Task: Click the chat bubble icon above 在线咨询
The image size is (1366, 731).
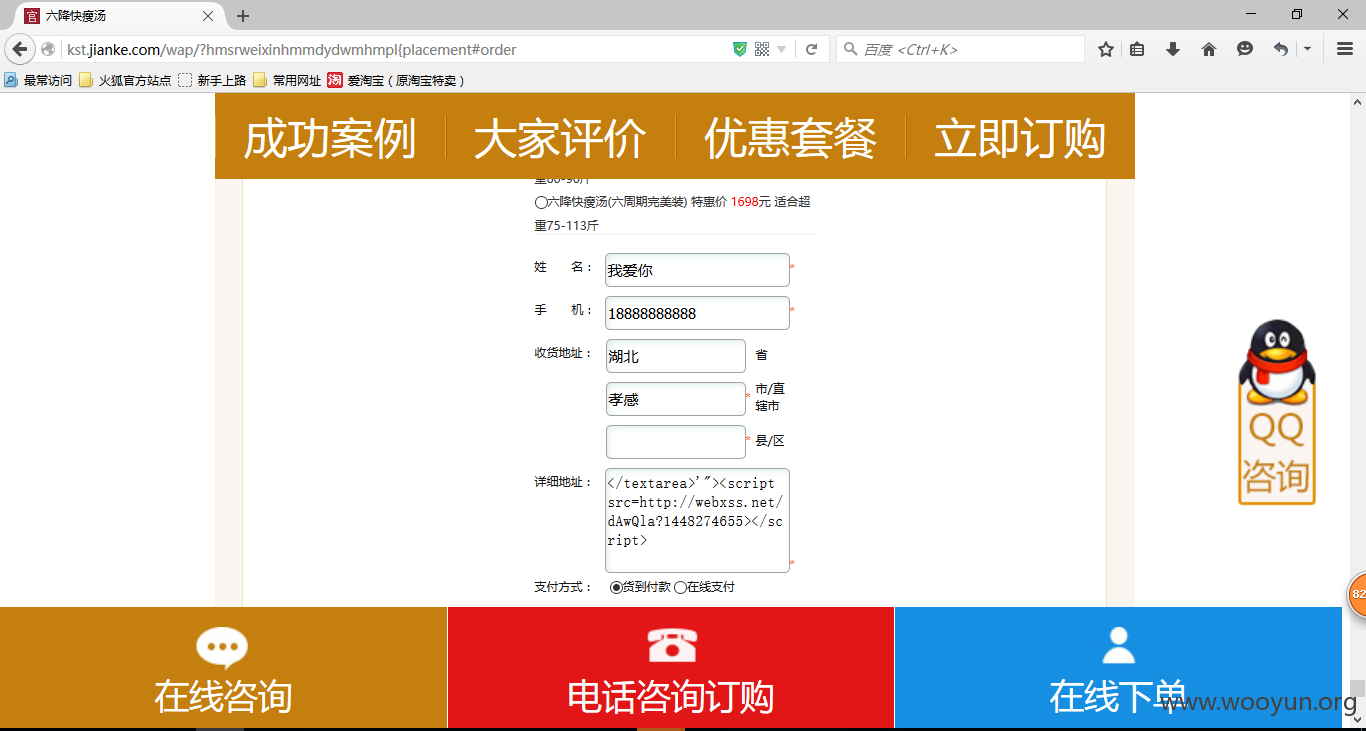Action: point(222,646)
